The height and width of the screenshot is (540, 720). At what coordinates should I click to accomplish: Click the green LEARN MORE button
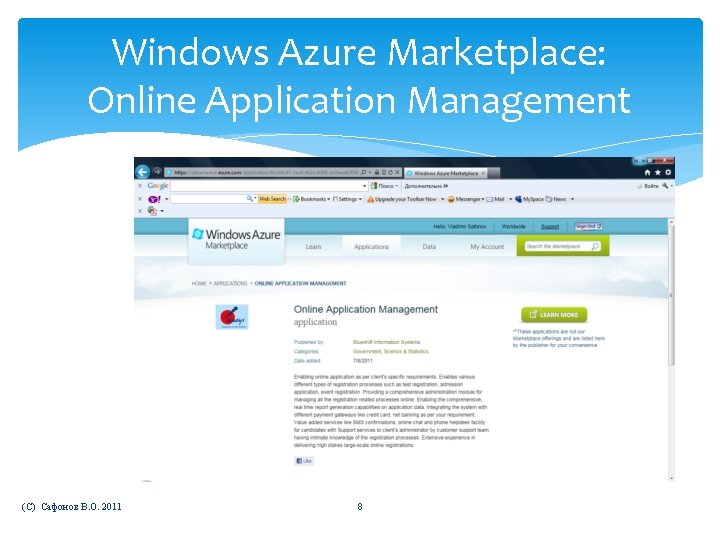pos(554,315)
